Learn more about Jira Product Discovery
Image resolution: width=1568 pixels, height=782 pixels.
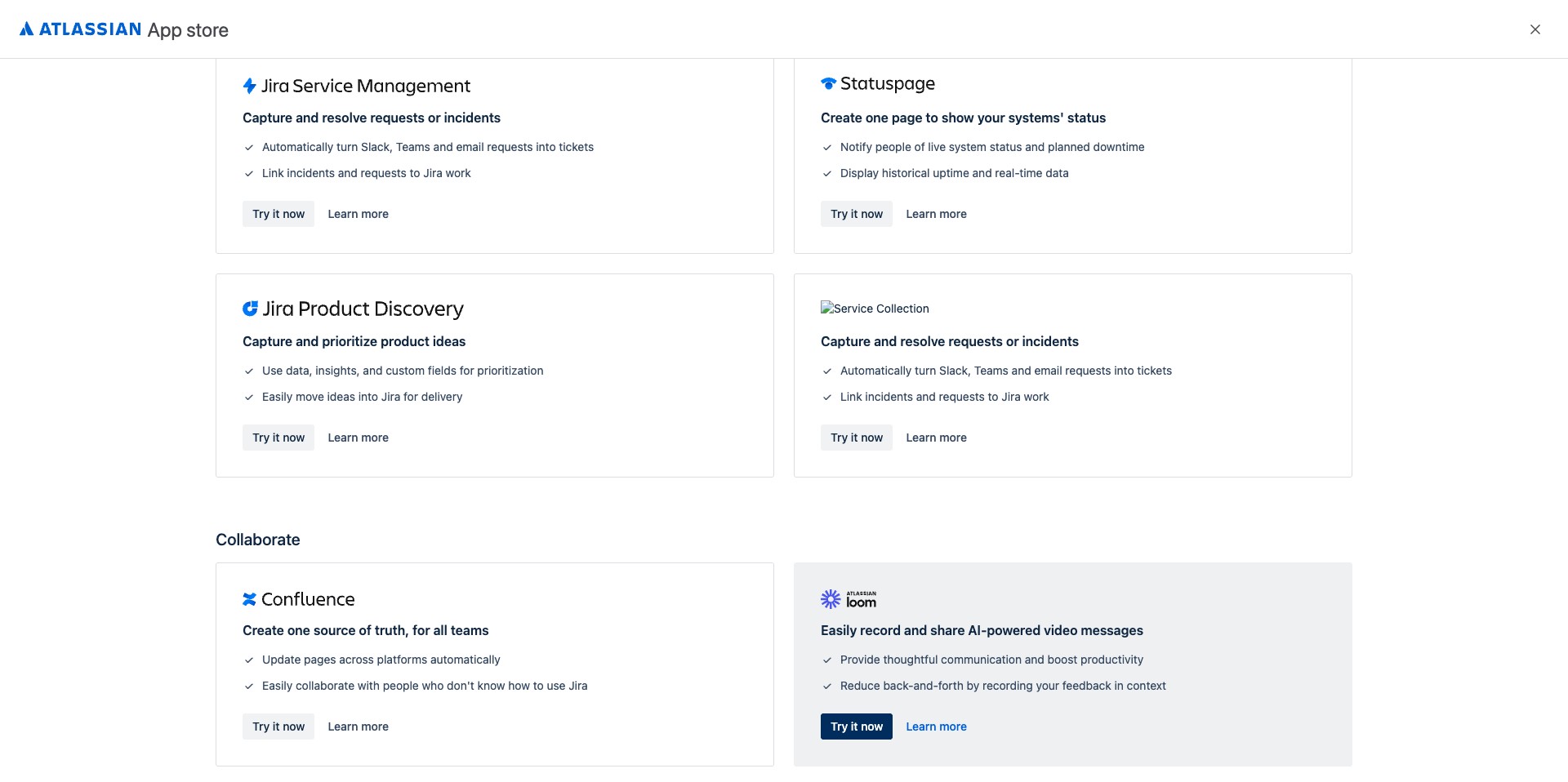(359, 438)
